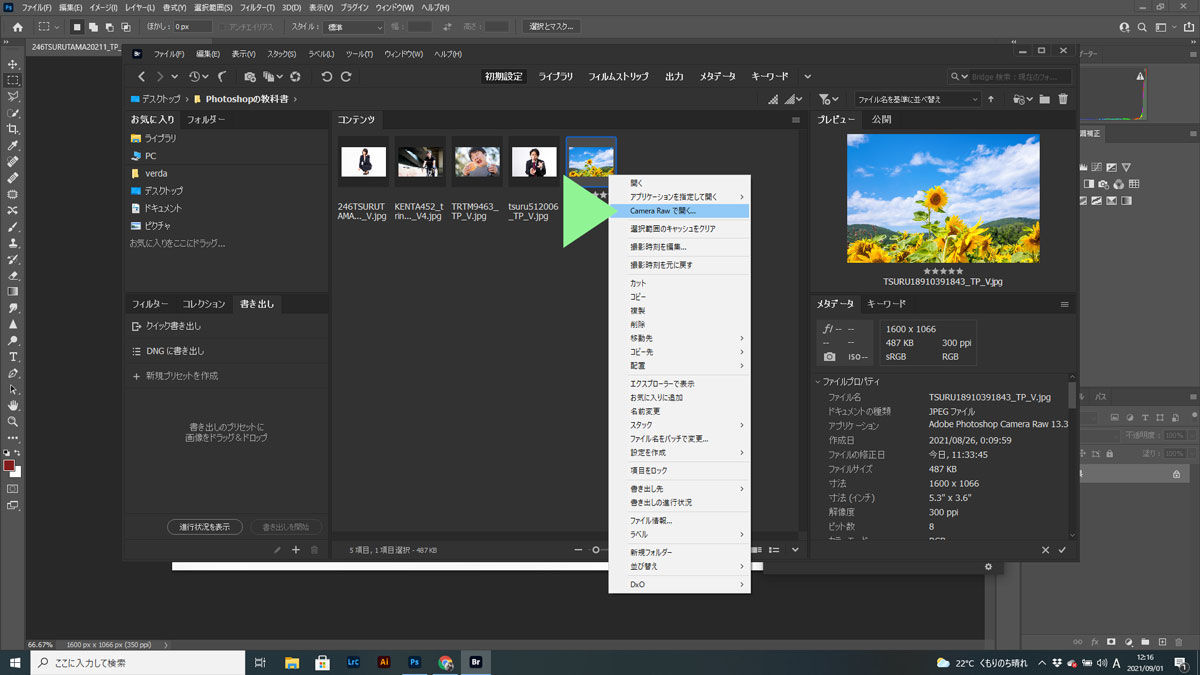This screenshot has height=675, width=1200.
Task: Select the Lasso tool in Photoshop
Action: coord(13,96)
